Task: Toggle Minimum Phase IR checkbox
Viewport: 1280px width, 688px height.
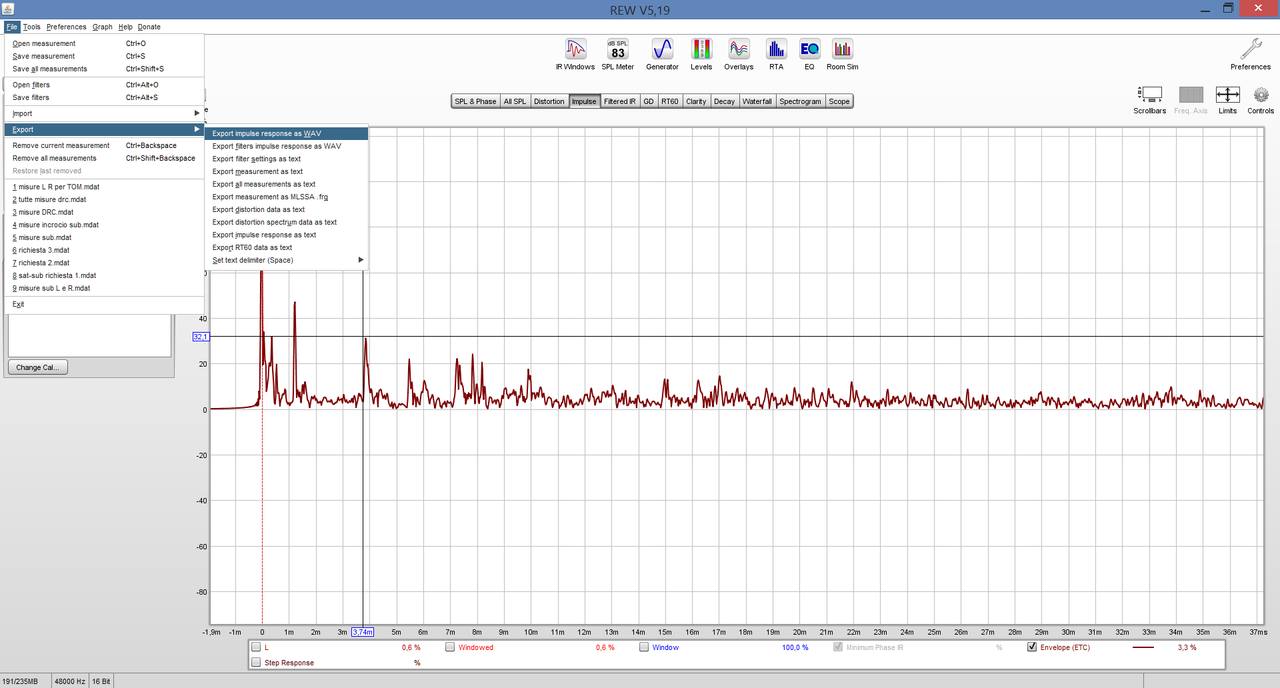Action: 838,647
